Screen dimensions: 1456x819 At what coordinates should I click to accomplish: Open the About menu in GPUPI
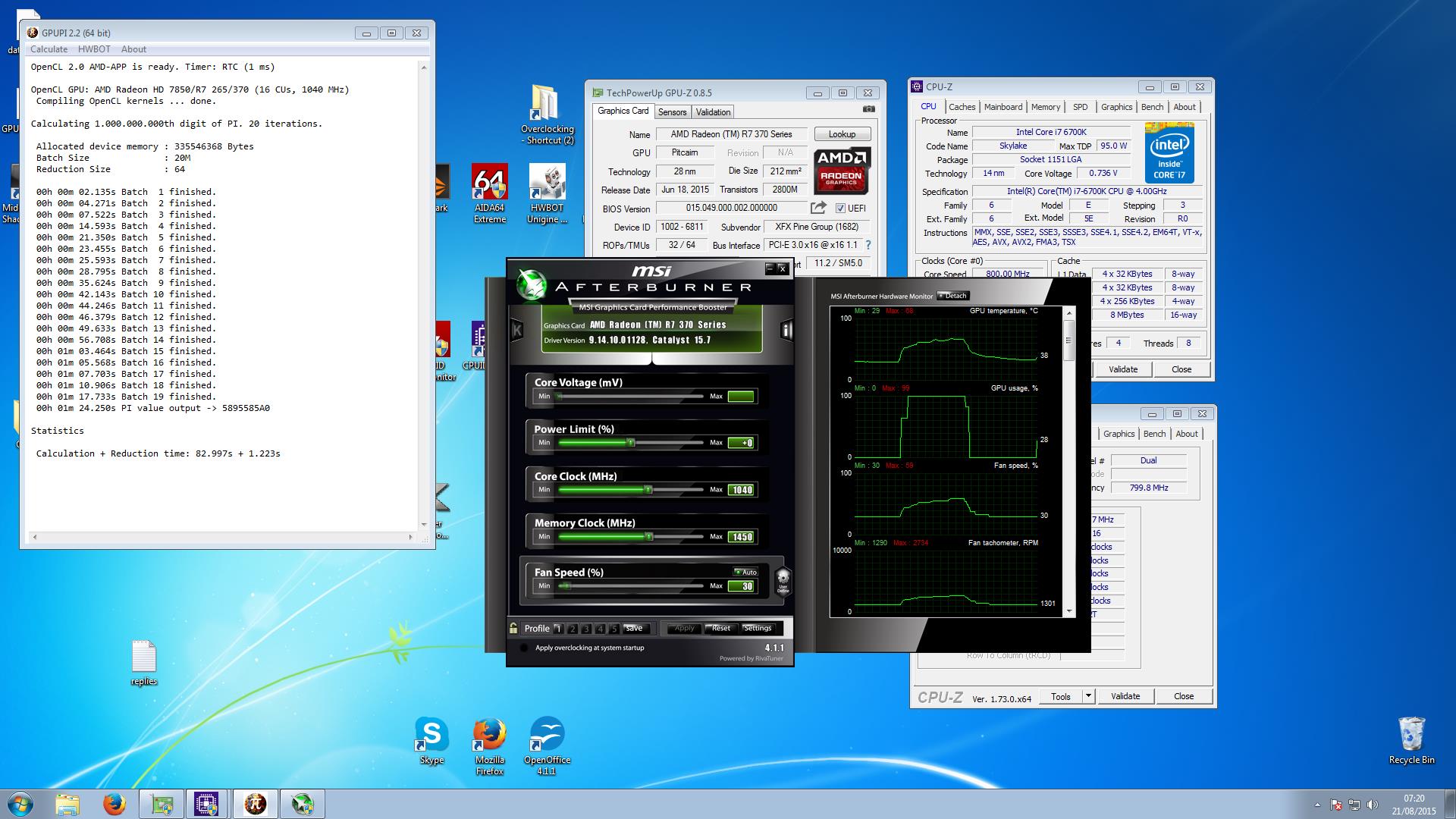(133, 49)
